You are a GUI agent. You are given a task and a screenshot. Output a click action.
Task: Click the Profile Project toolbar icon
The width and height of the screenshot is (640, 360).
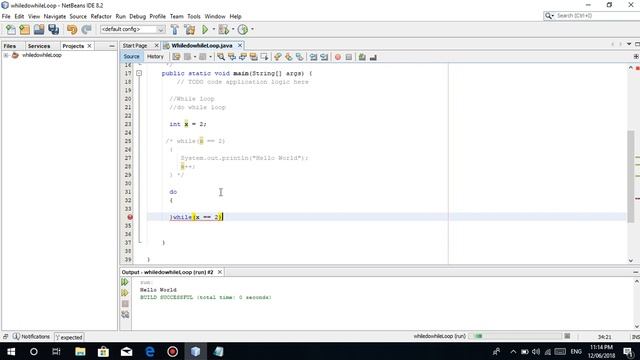(x=243, y=29)
